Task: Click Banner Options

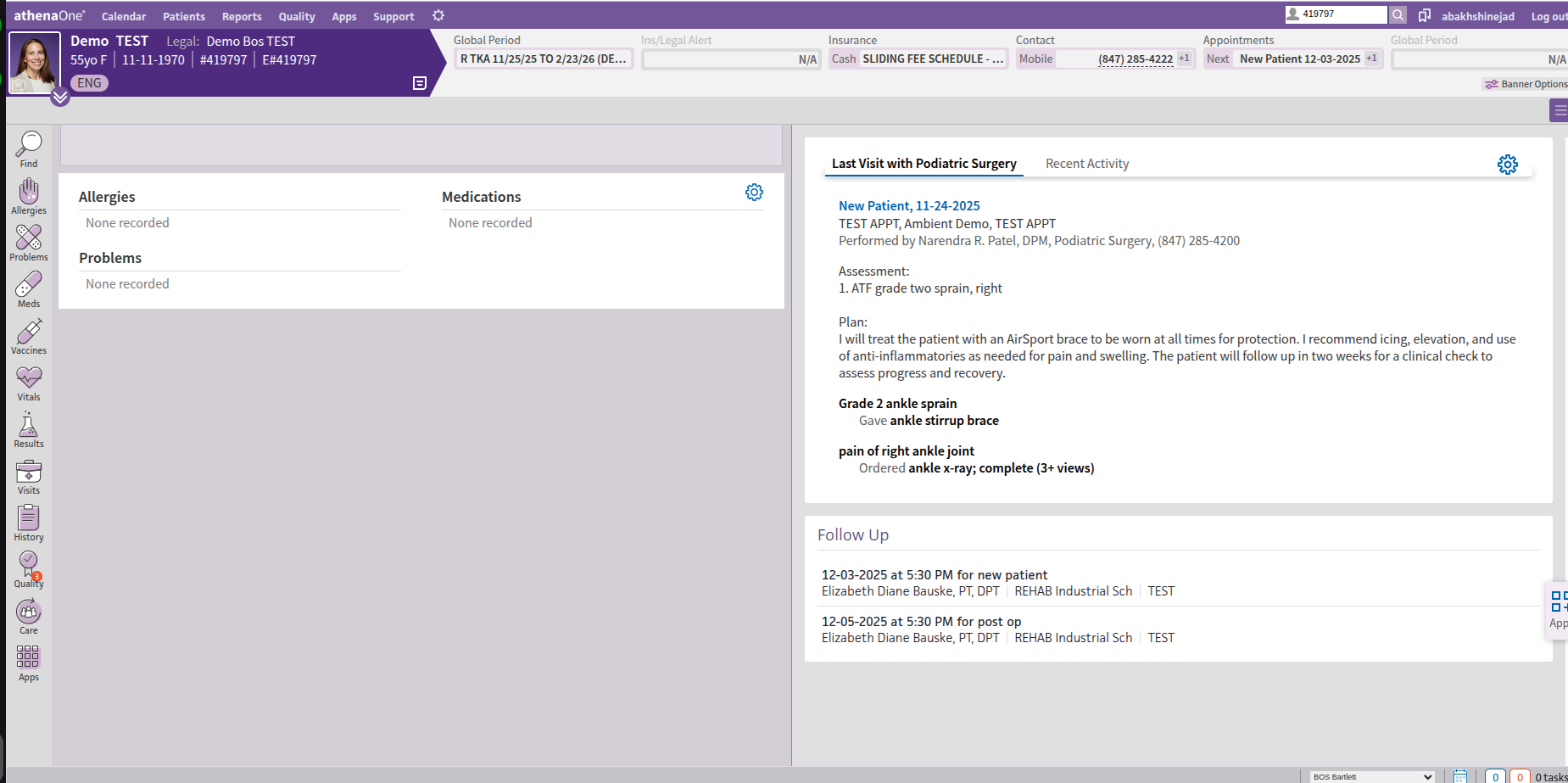Action: coord(1526,84)
